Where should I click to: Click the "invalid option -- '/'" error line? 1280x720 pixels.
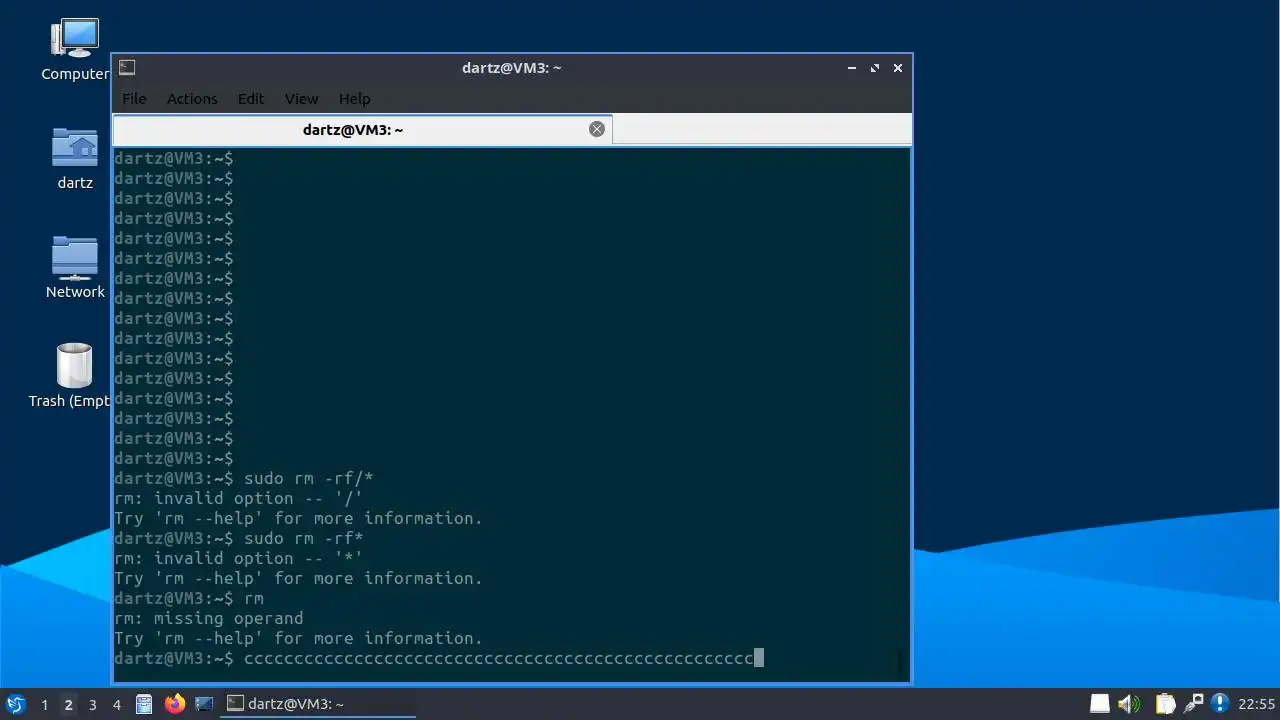pos(238,499)
